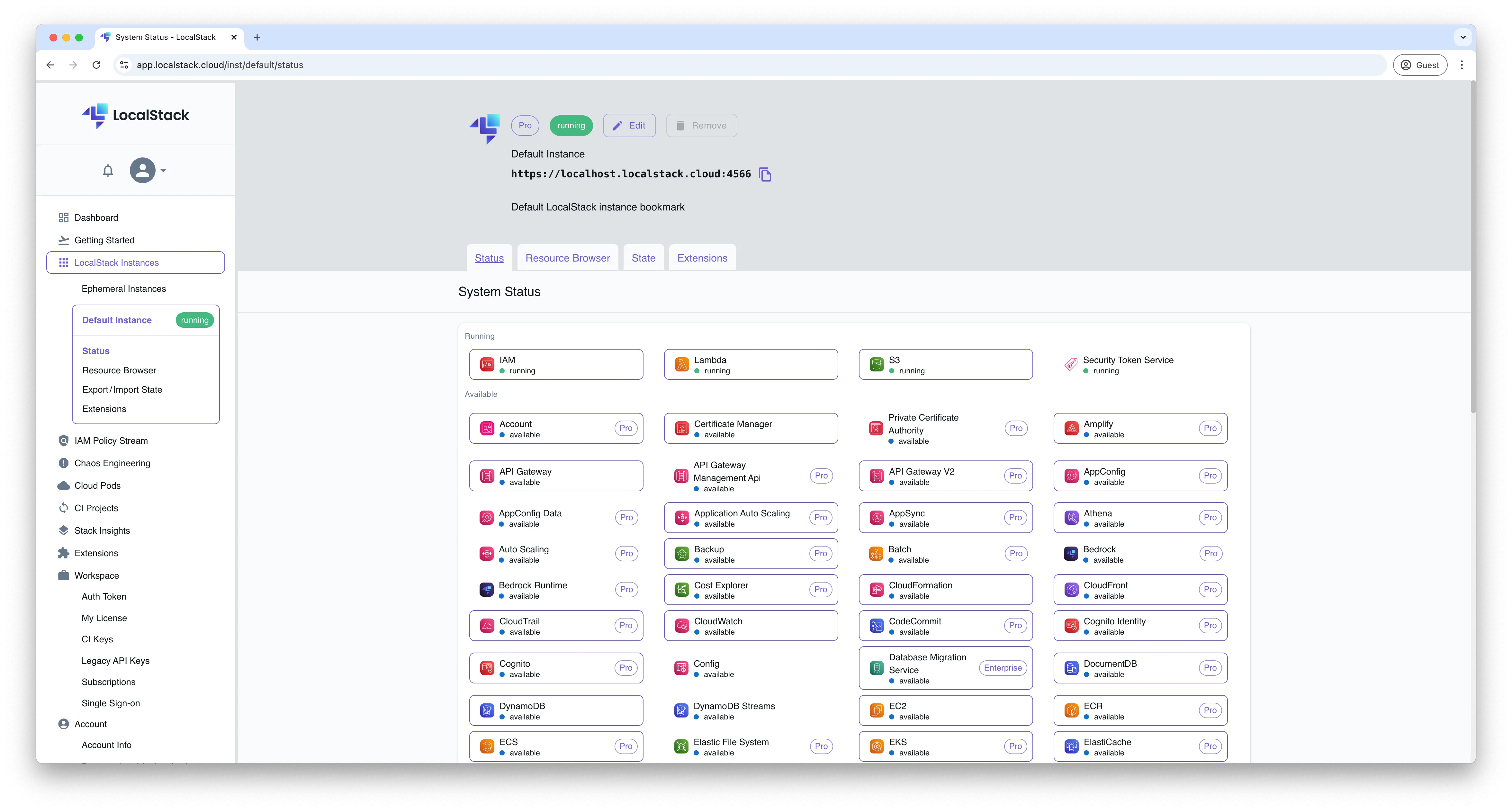Click the Cloud Pods cloud icon
Viewport: 1512px width, 811px height.
(64, 485)
